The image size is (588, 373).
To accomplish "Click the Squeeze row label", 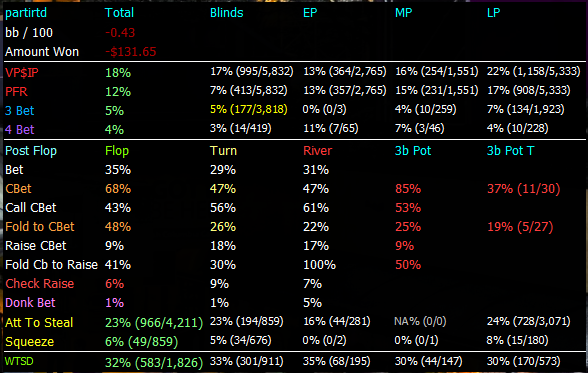I will click(30, 342).
